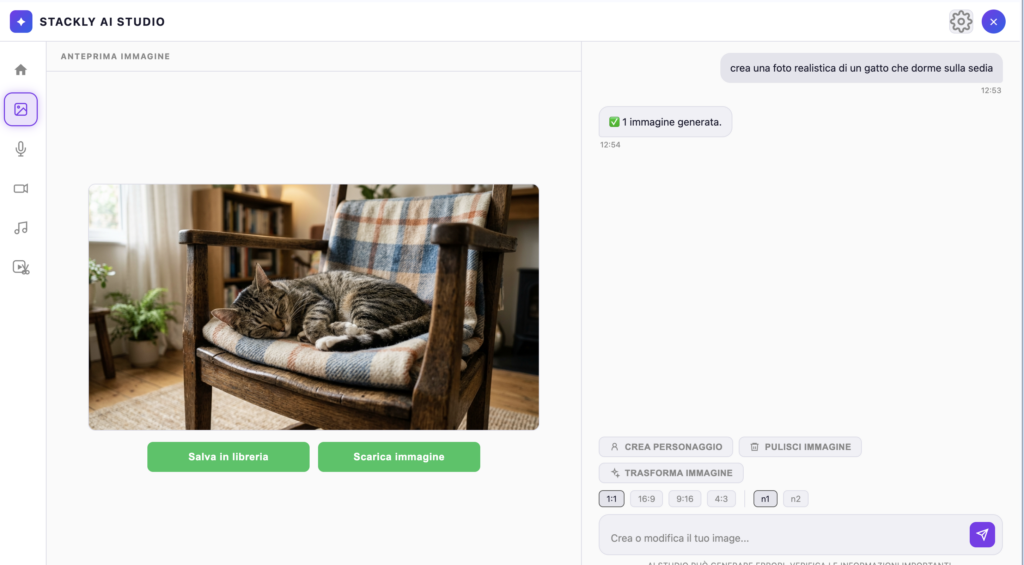The height and width of the screenshot is (565, 1024).
Task: Click Salva in libreria button
Action: [228, 457]
